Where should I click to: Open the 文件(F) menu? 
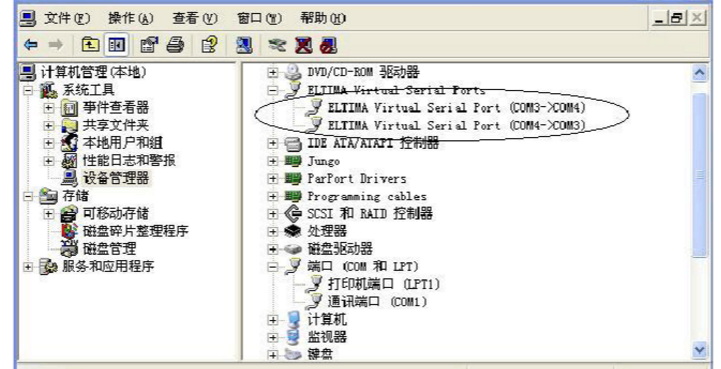[x=66, y=18]
